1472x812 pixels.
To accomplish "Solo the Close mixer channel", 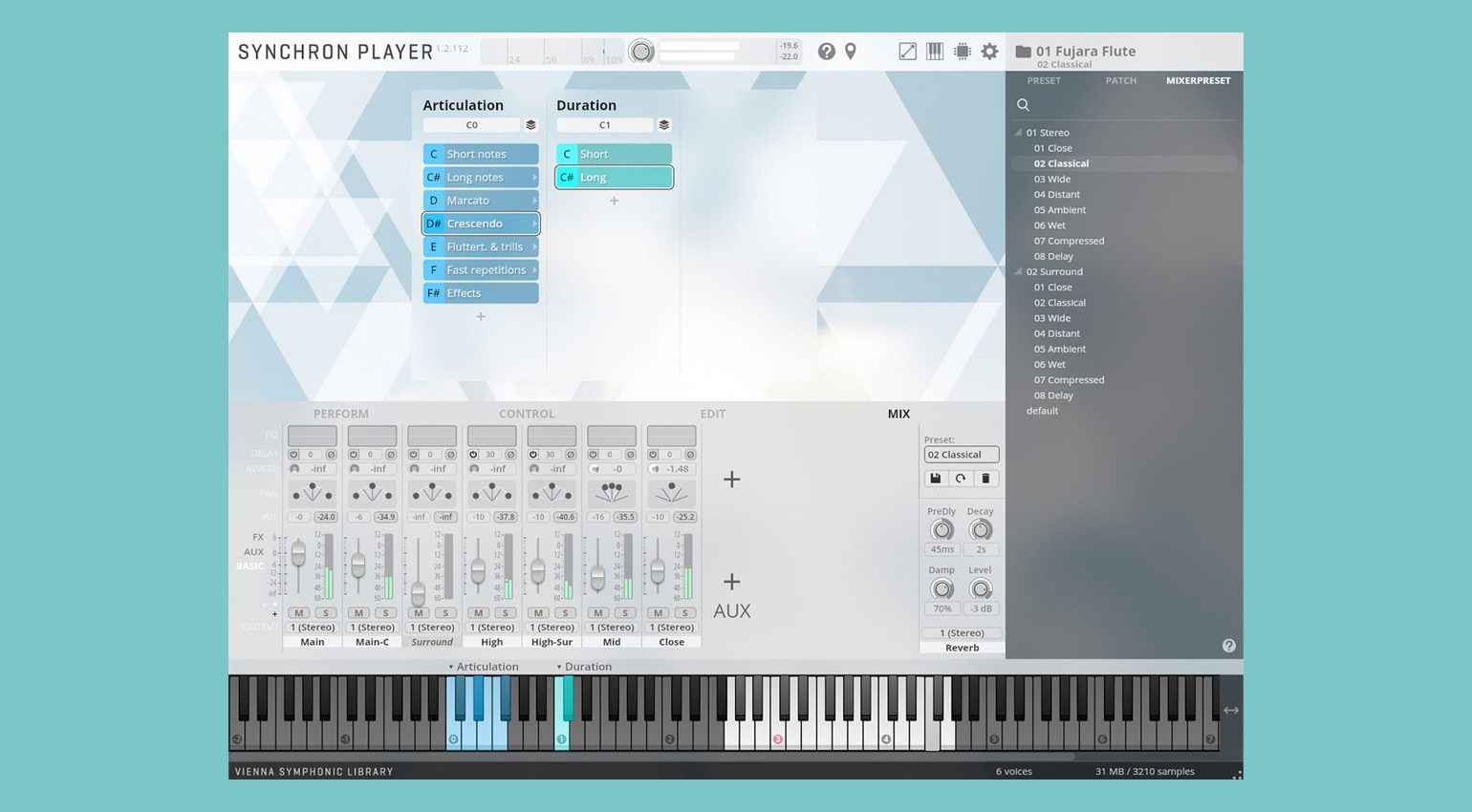I will 684,613.
